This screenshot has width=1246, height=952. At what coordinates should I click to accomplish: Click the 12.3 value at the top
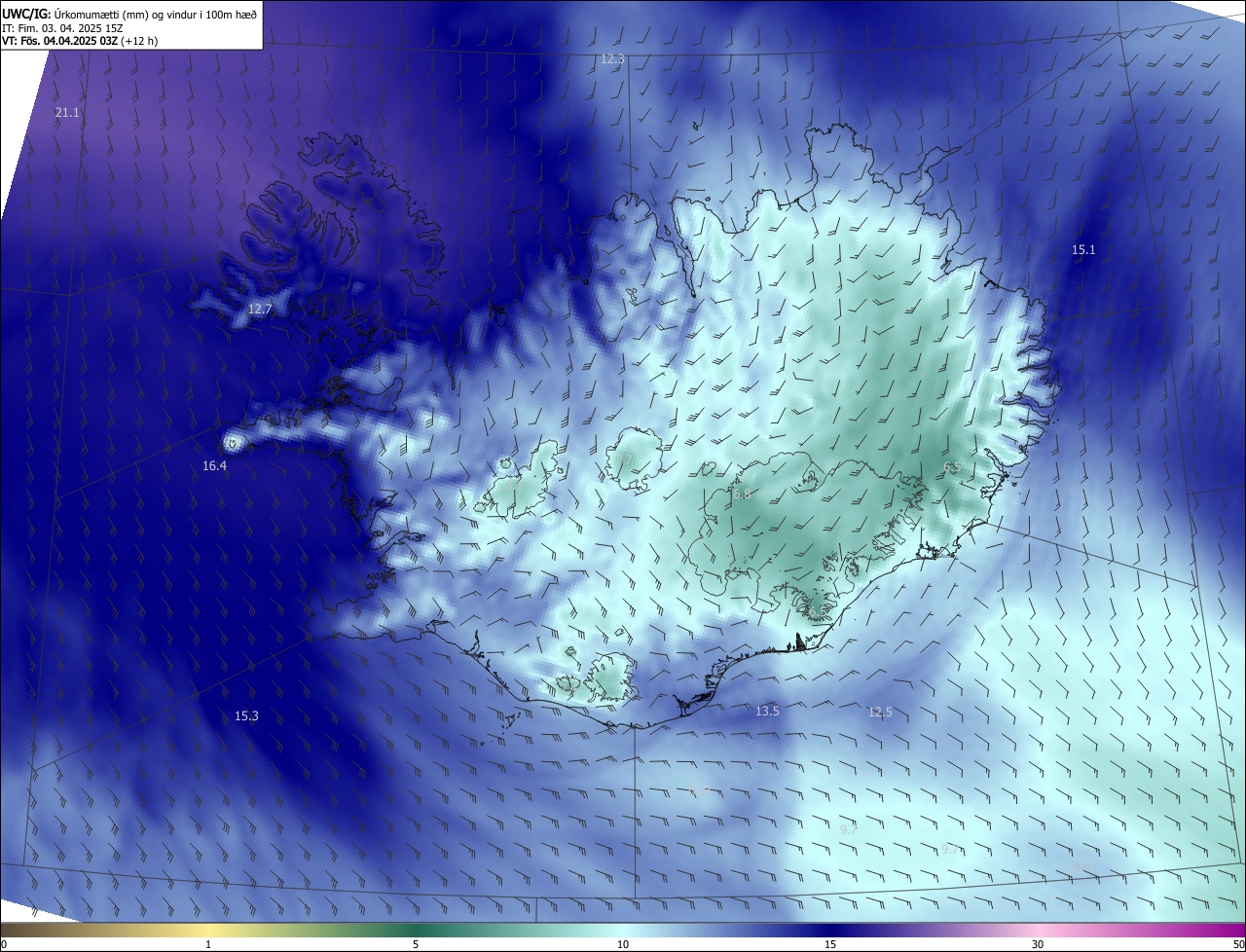click(x=612, y=59)
